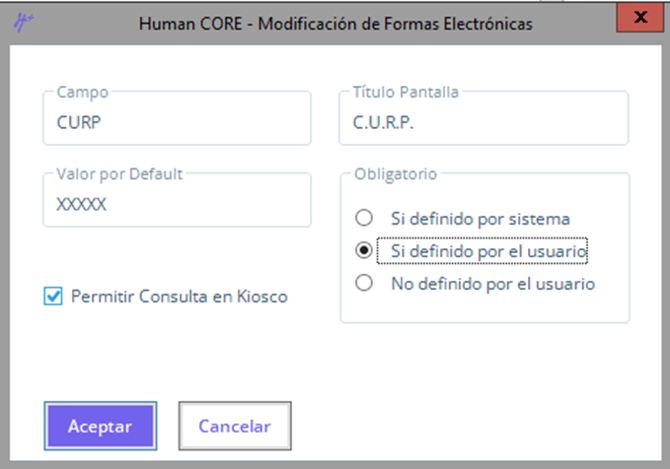Click the Valor por Default caption
The image size is (670, 469).
tap(119, 173)
